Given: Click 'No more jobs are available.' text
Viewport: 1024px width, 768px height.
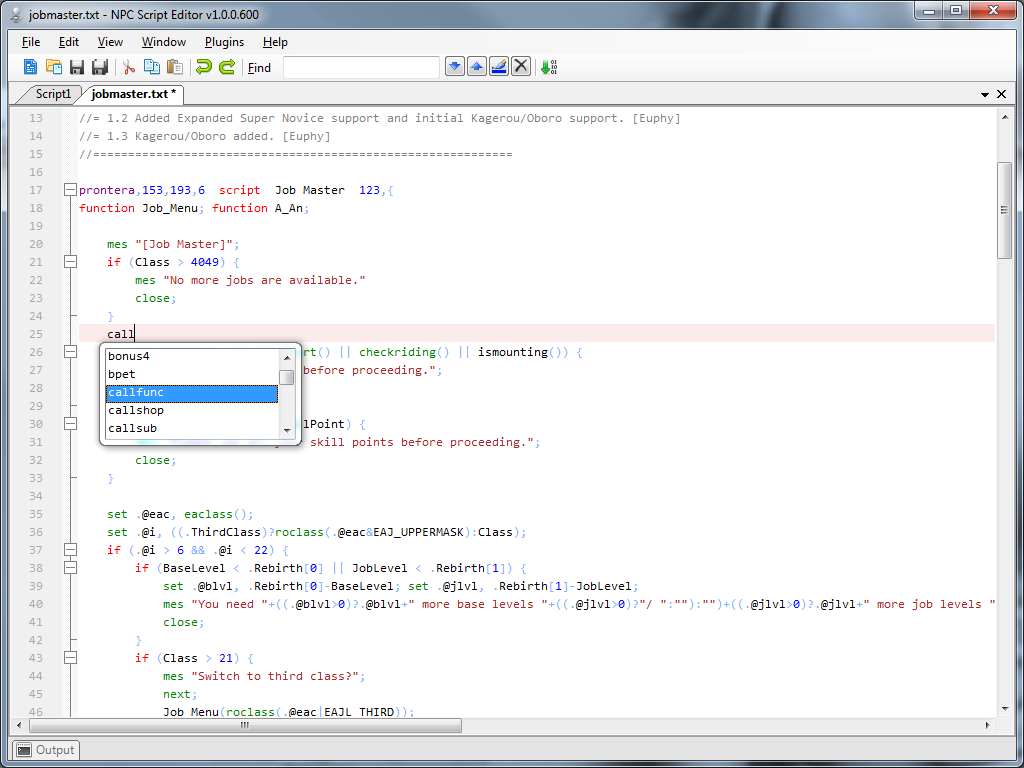Looking at the screenshot, I should click(264, 280).
